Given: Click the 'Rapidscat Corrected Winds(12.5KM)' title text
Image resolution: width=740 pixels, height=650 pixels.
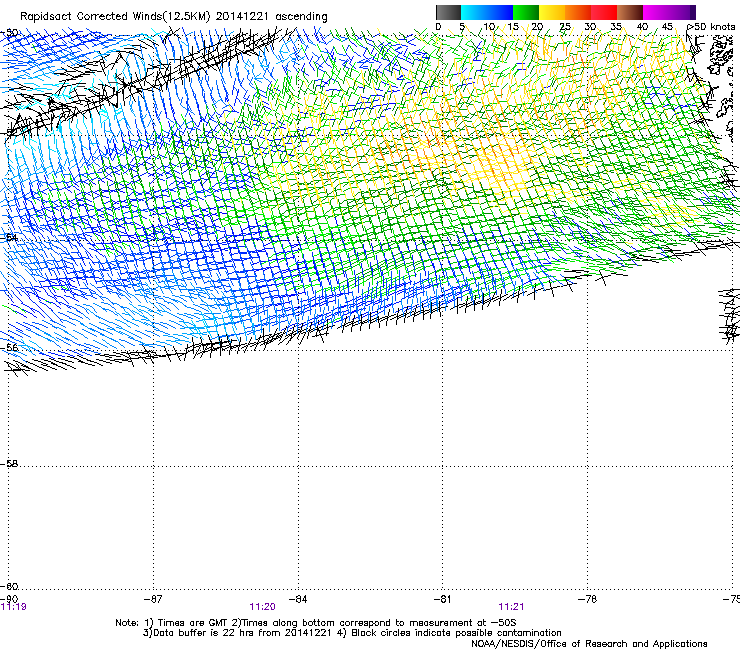Looking at the screenshot, I should [x=115, y=17].
